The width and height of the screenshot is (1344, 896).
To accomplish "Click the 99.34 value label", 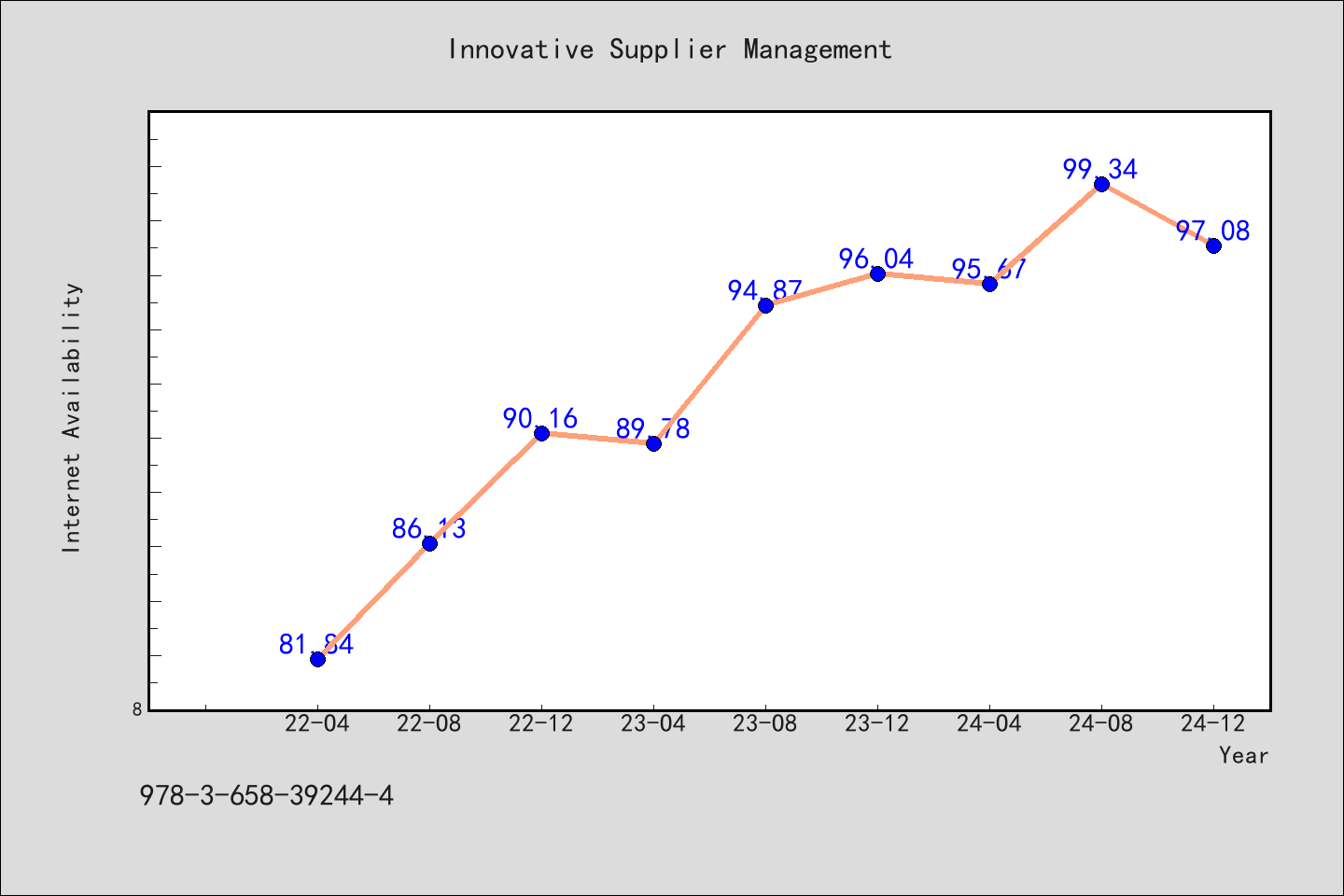I will pos(1100,169).
